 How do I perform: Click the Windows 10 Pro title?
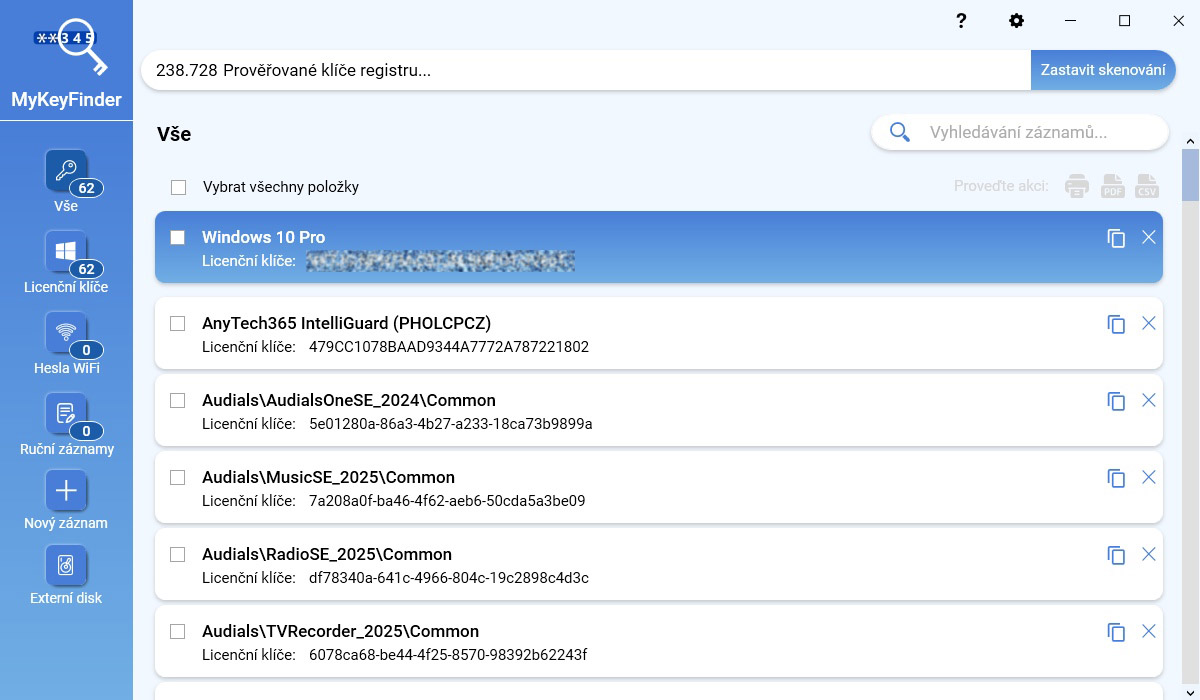[263, 237]
